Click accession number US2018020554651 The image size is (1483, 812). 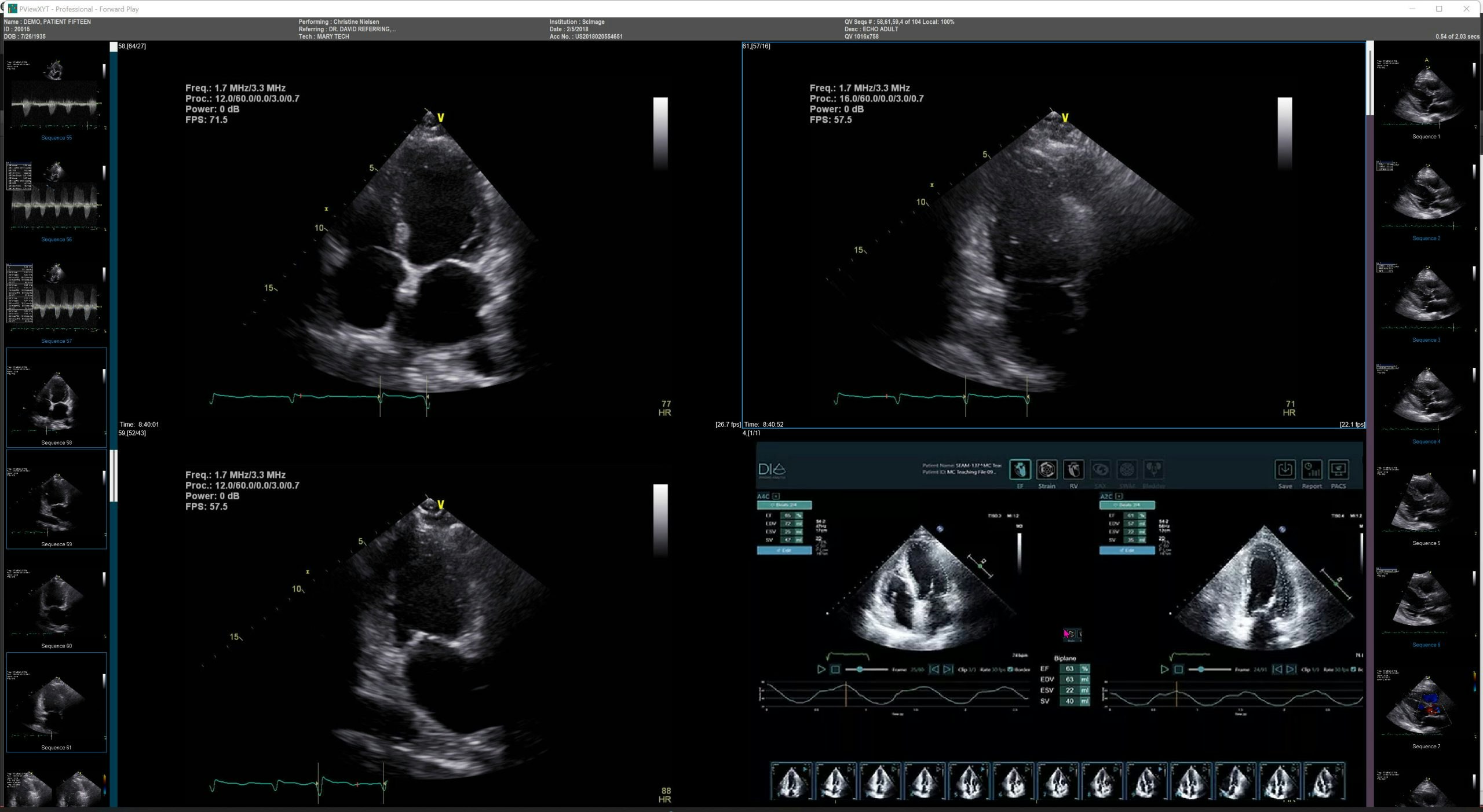pyautogui.click(x=599, y=36)
